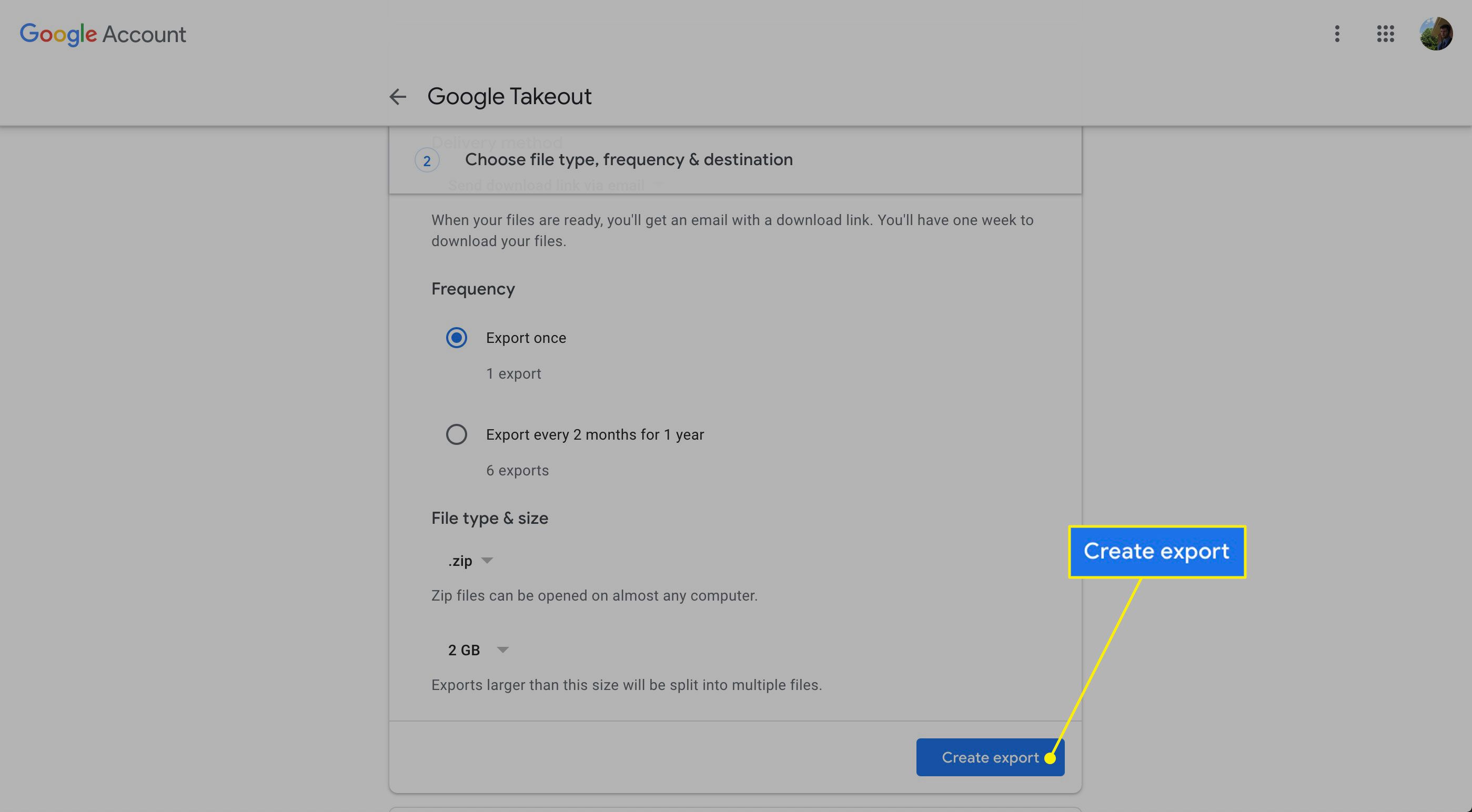Click the .zip file type dropdown arrow
Viewport: 1472px width, 812px height.
487,561
